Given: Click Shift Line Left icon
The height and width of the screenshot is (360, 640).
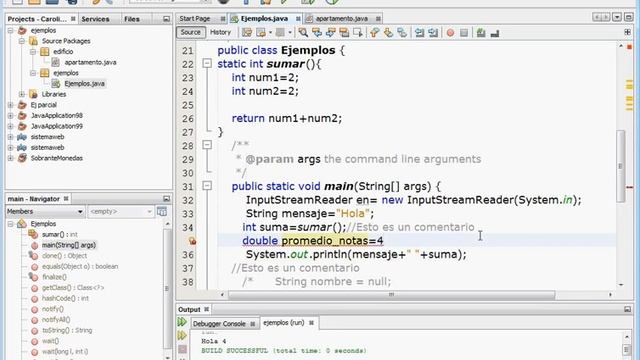Looking at the screenshot, I should 419,33.
